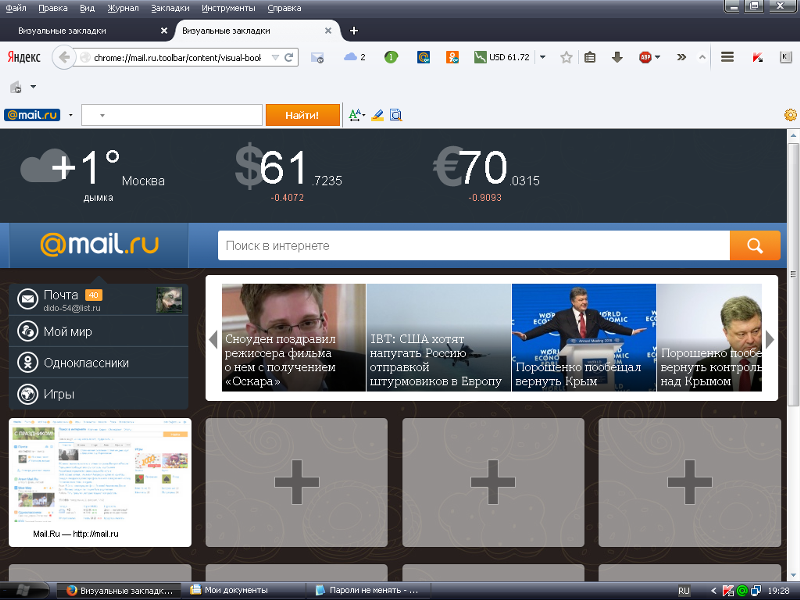Click the highlighter tool in Mail.ru toolbar
This screenshot has width=800, height=600.
(377, 115)
